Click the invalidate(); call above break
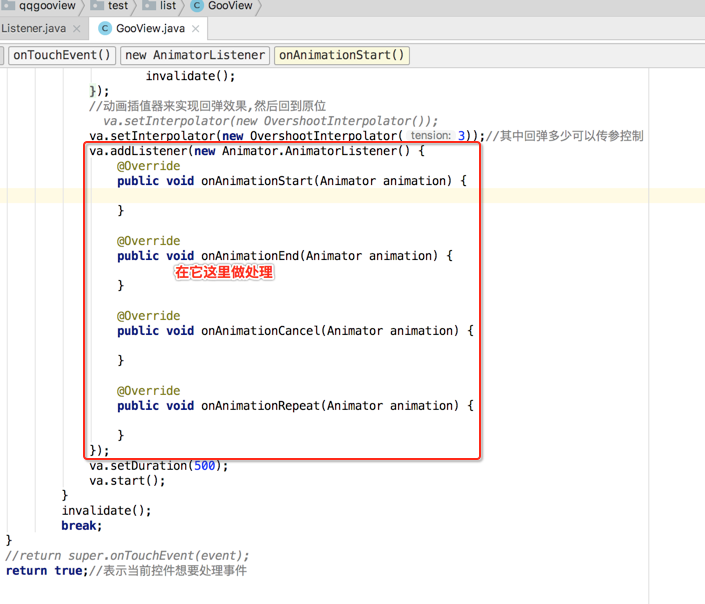This screenshot has height=604, width=705. (107, 511)
